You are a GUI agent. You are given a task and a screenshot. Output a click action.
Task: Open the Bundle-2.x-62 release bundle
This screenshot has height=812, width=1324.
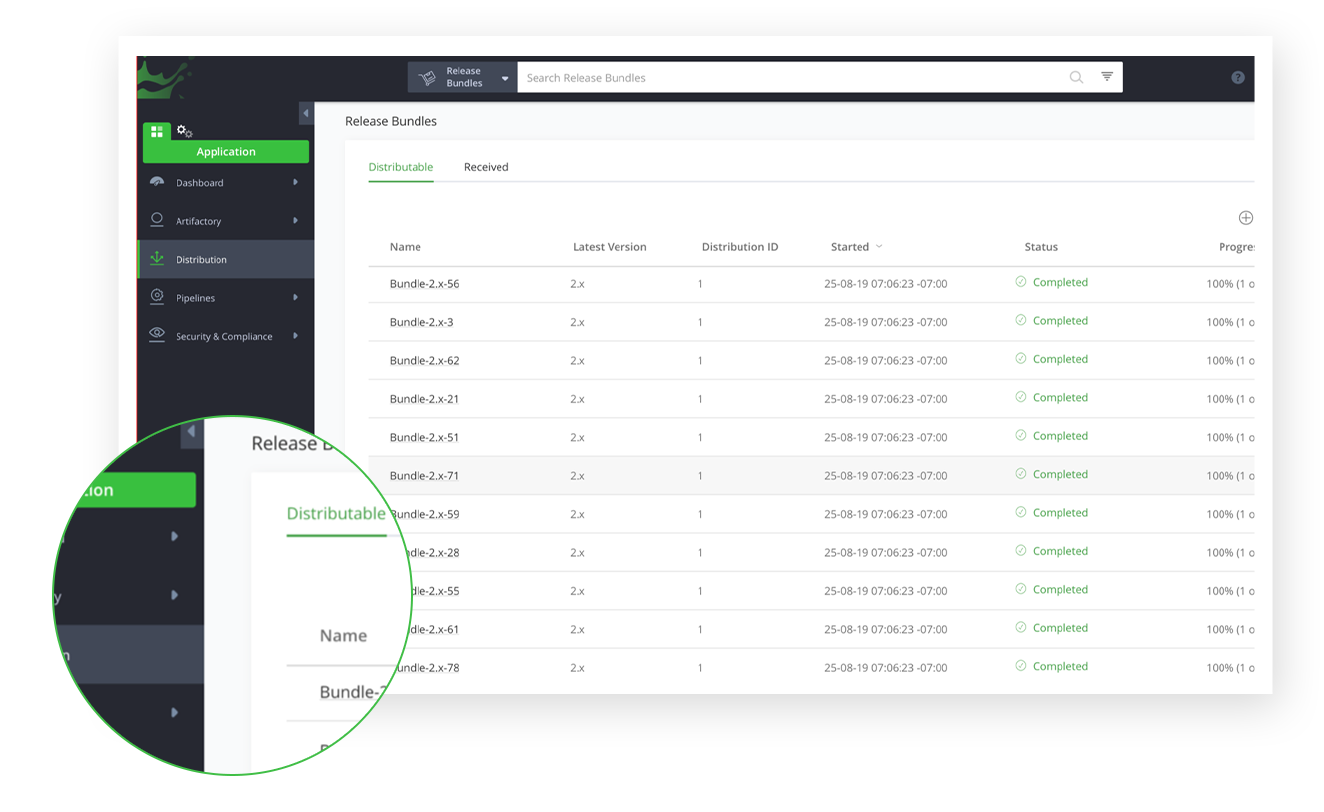click(425, 360)
